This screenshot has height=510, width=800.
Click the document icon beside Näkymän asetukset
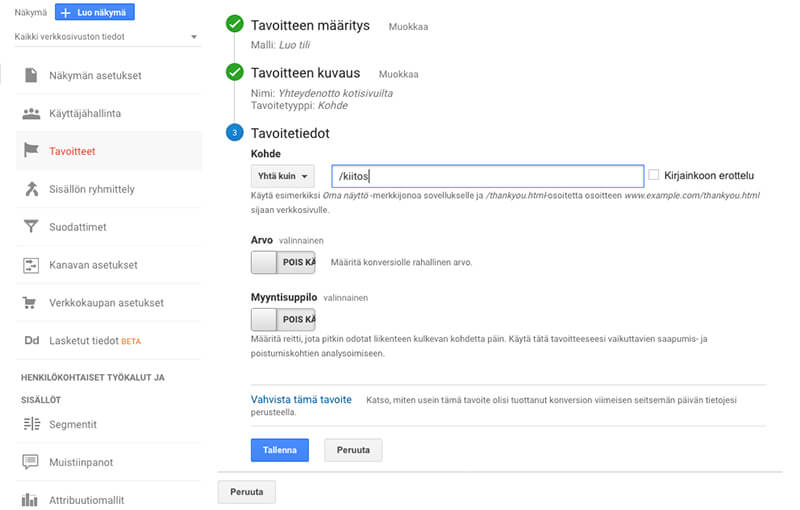click(31, 76)
